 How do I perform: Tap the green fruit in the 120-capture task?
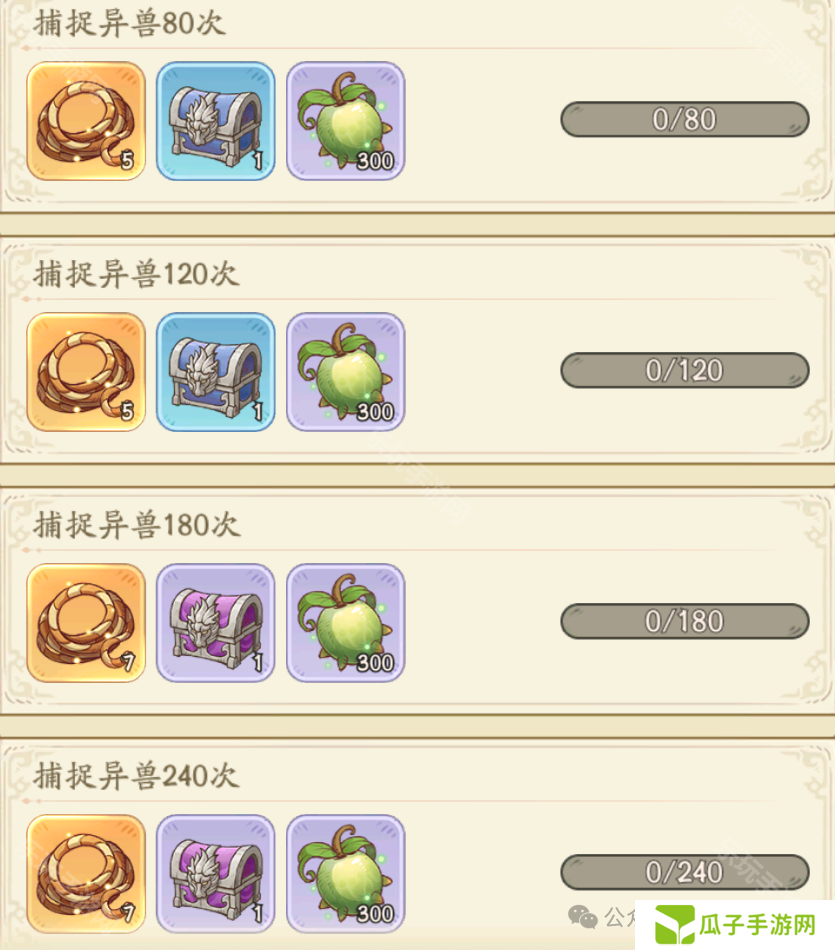pyautogui.click(x=345, y=372)
